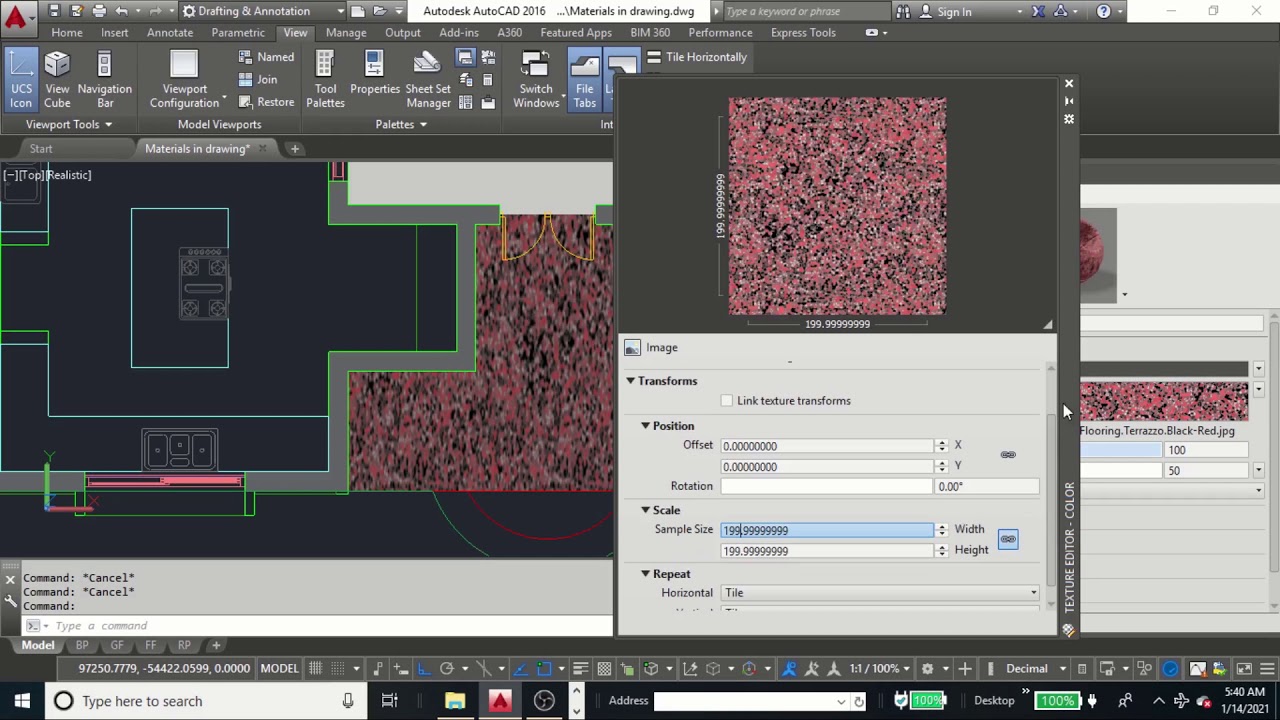Viewport: 1280px width, 720px height.
Task: Toggle File Tabs display
Action: click(x=584, y=79)
